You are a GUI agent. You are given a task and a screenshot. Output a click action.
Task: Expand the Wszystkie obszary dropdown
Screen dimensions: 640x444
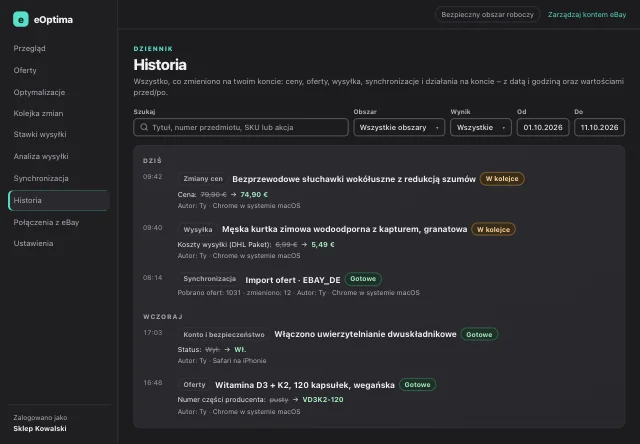[x=399, y=127]
